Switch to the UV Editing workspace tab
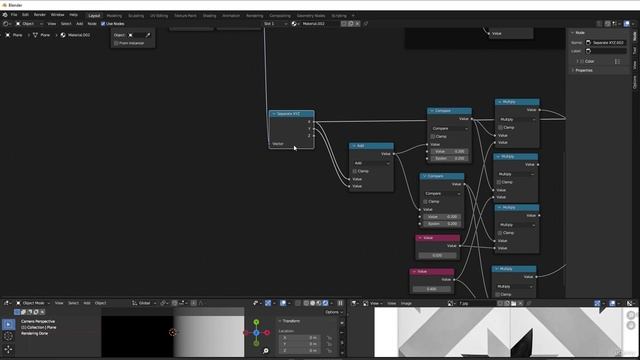Image resolution: width=640 pixels, height=360 pixels. 159,16
